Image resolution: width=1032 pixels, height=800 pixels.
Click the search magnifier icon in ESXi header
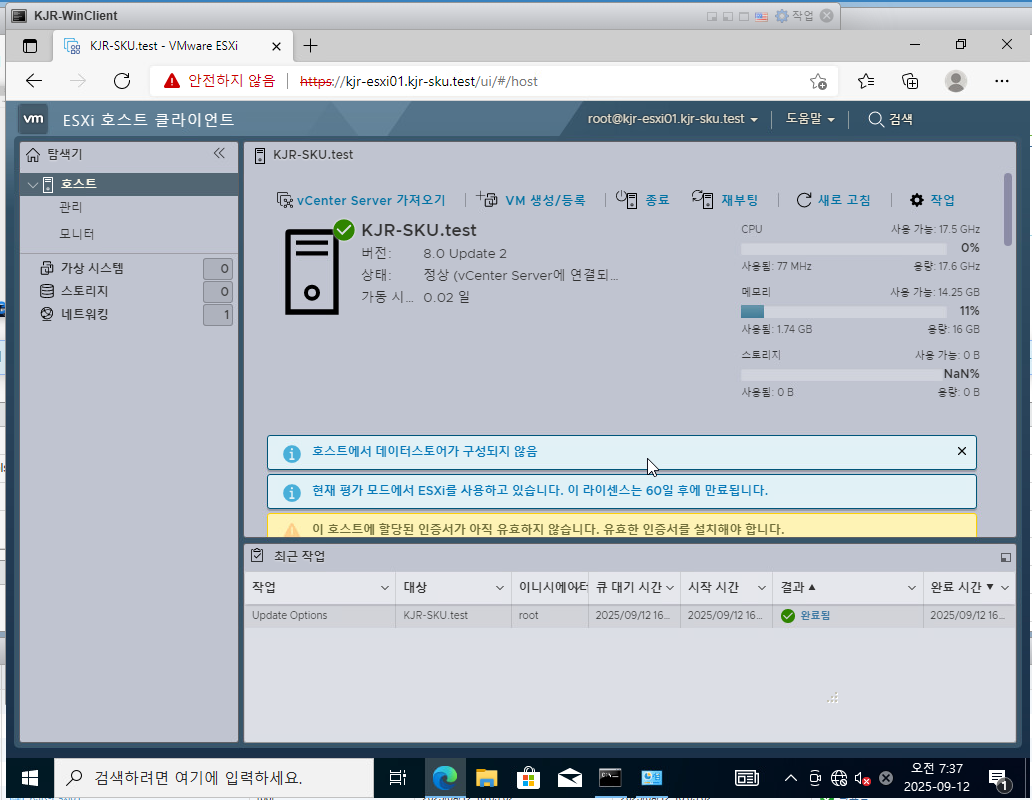tap(875, 119)
